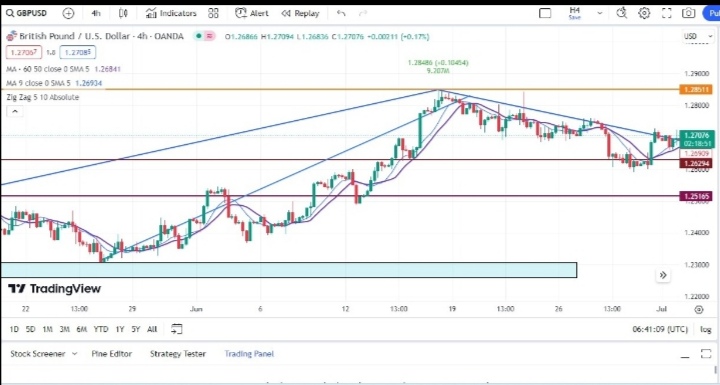Open the layout selection square icon

pyautogui.click(x=545, y=13)
